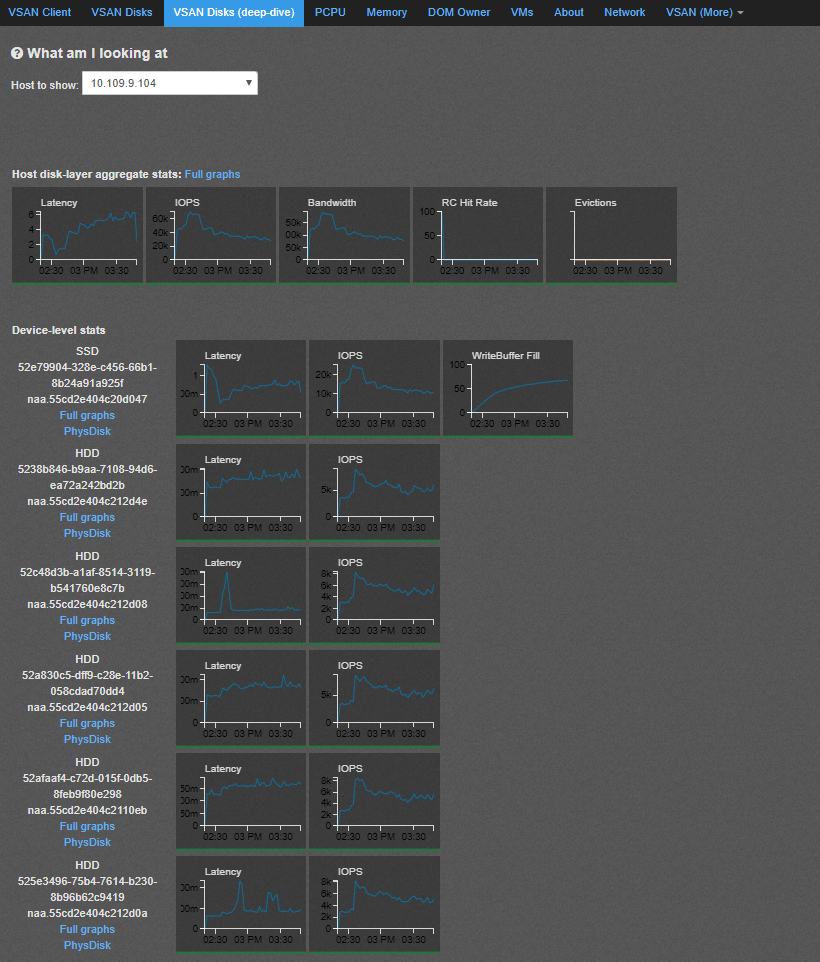Viewport: 820px width, 962px height.
Task: Open the DOM Owner tab
Action: 459,12
